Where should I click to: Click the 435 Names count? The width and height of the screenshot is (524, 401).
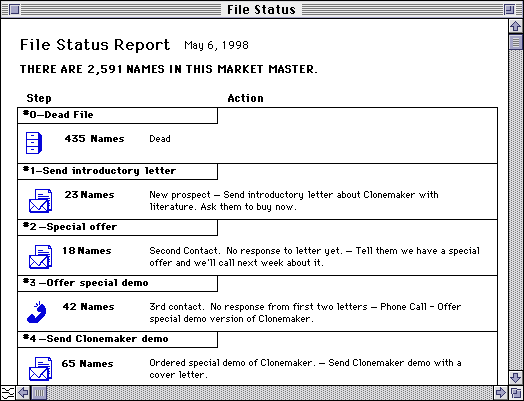pyautogui.click(x=94, y=139)
